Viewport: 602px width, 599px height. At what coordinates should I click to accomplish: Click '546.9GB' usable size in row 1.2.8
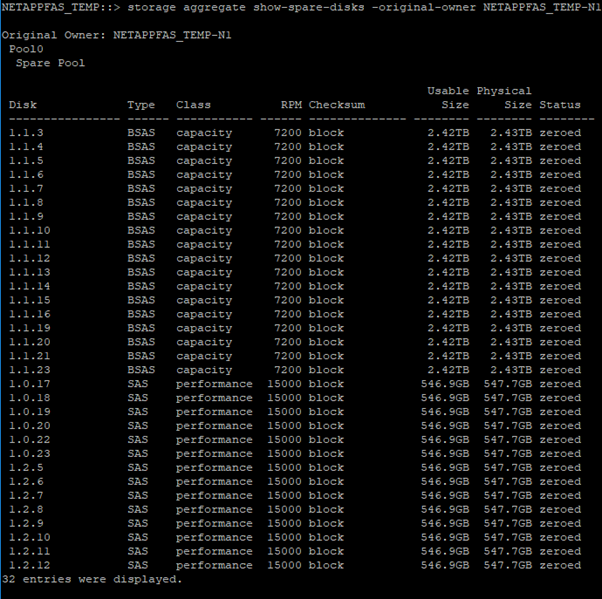445,510
